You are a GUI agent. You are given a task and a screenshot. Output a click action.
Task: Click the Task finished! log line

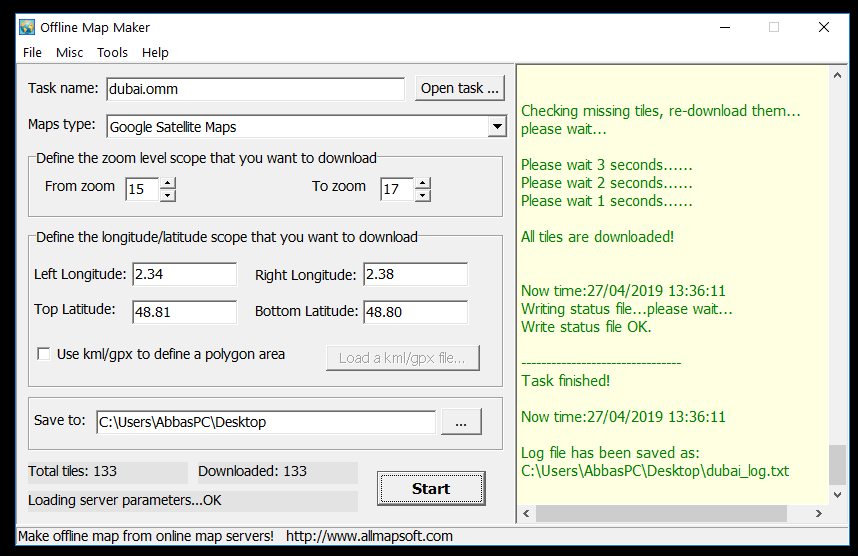[x=565, y=381]
